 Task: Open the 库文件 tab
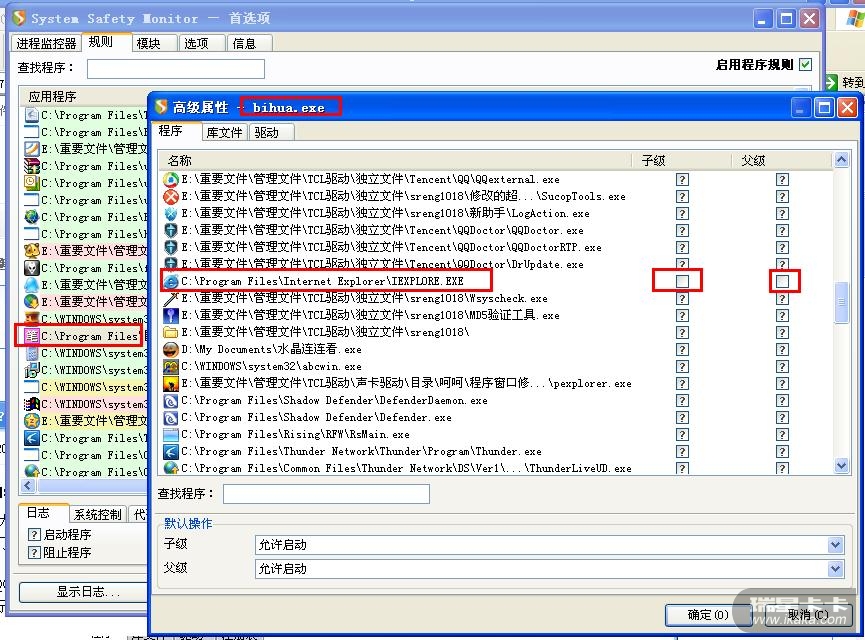(225, 132)
